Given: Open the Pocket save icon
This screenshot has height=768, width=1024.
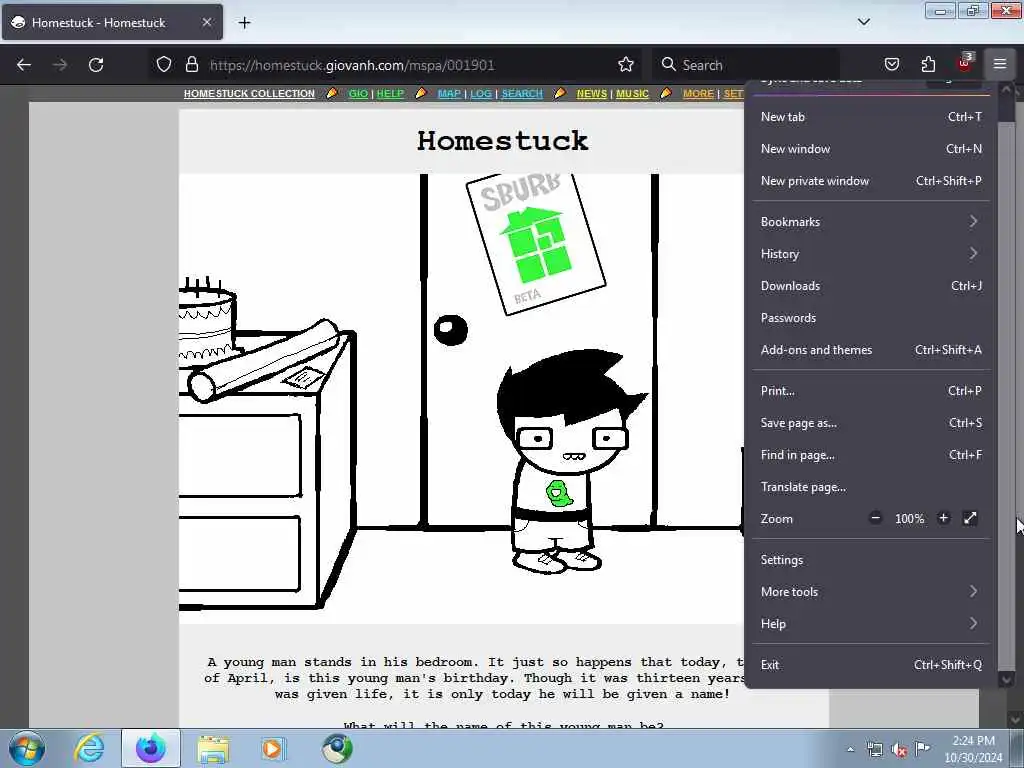Looking at the screenshot, I should [892, 64].
